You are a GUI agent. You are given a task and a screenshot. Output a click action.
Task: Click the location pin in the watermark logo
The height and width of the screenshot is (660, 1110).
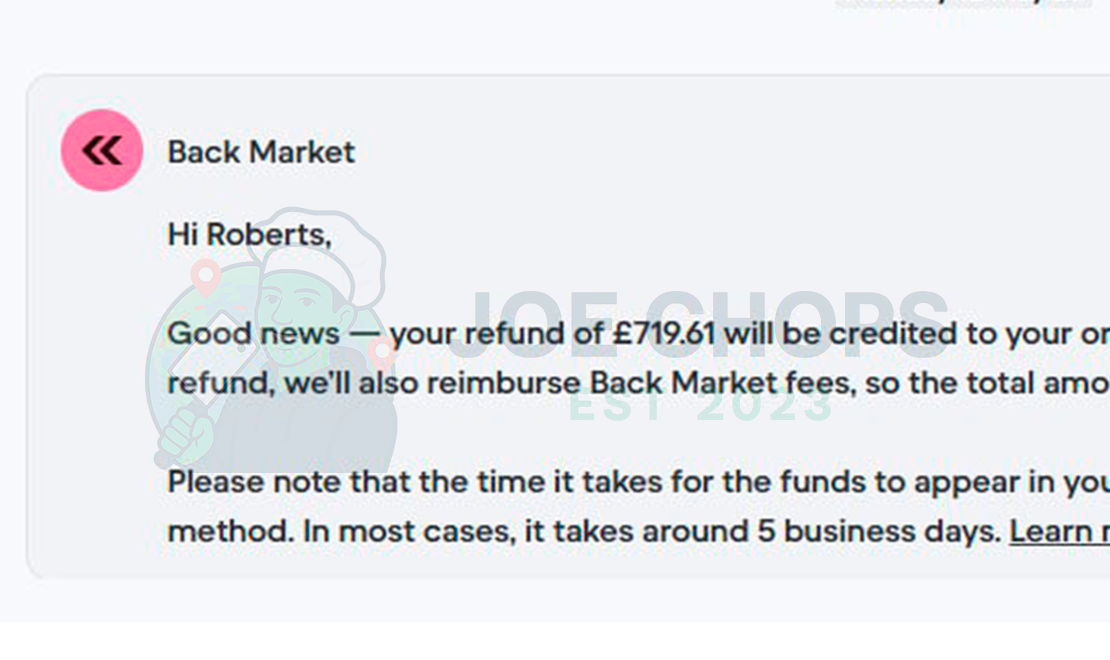point(208,273)
